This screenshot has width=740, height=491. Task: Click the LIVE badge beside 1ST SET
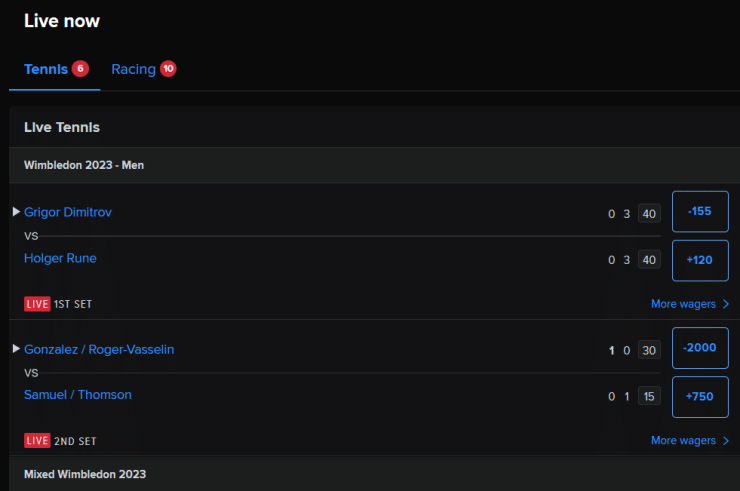click(37, 304)
